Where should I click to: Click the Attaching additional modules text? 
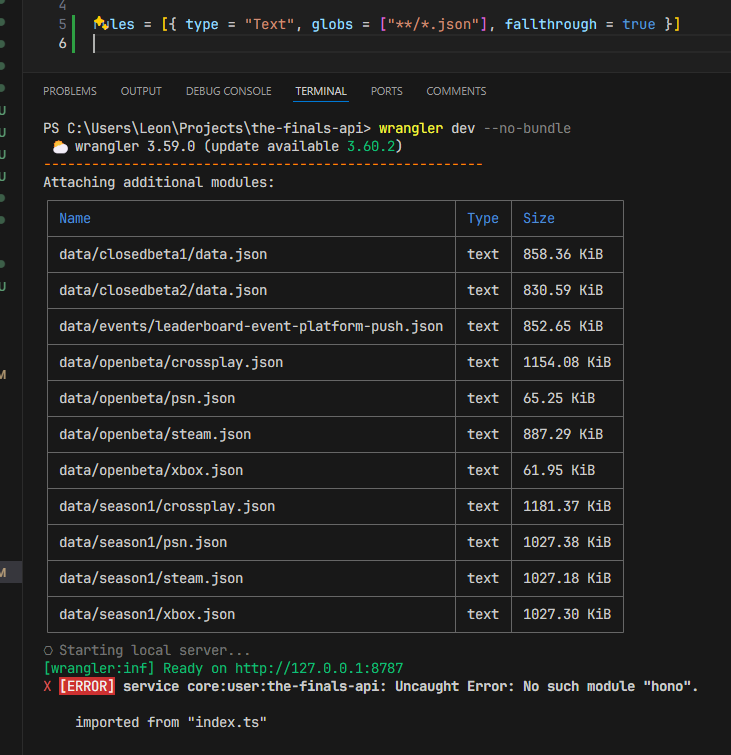159,182
